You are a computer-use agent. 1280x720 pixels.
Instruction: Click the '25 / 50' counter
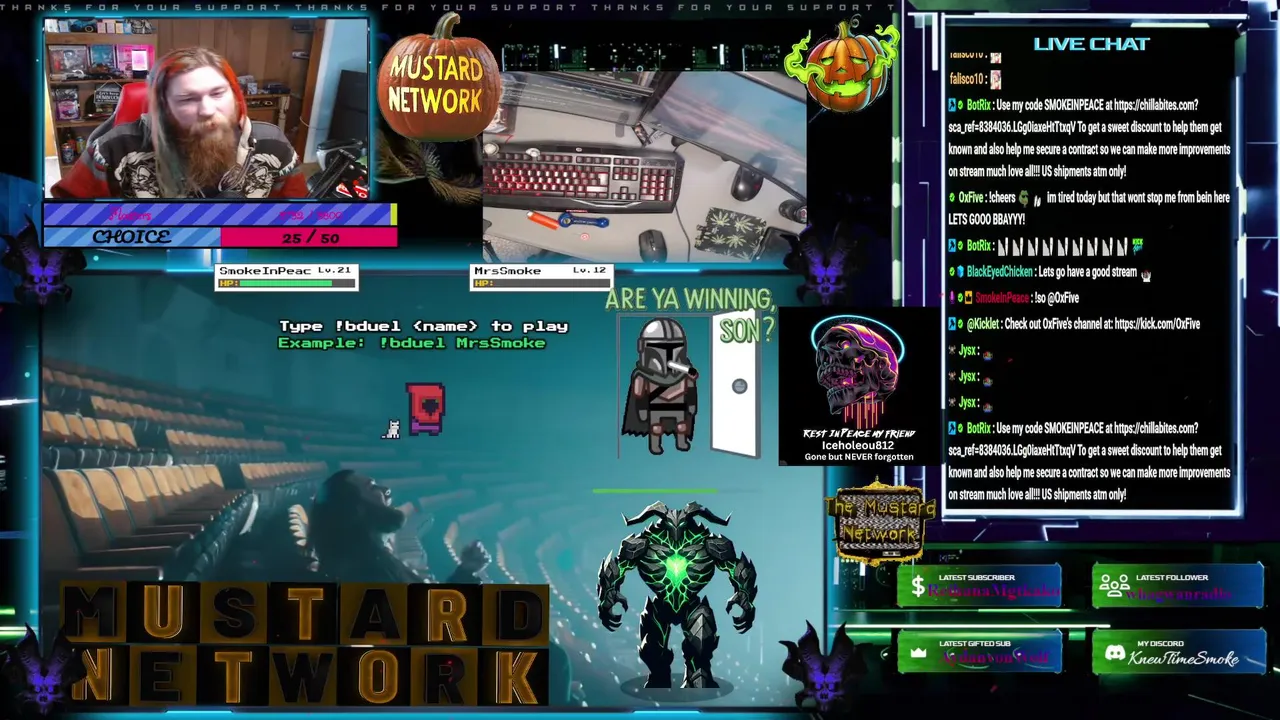point(311,238)
